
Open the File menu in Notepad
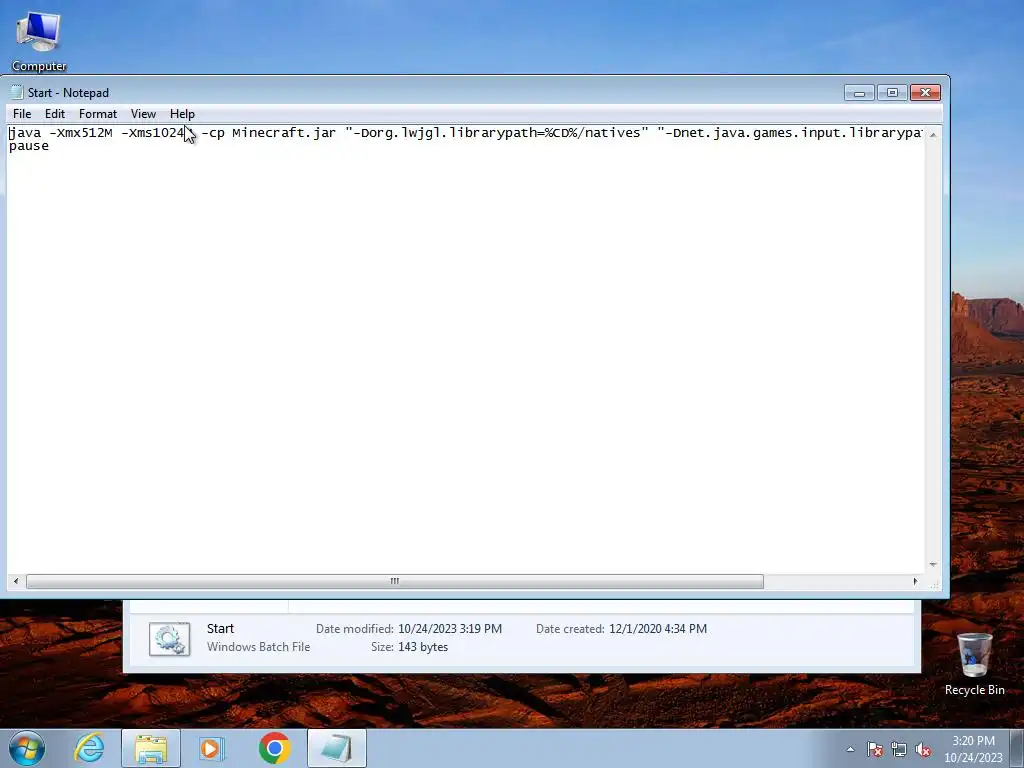(22, 114)
